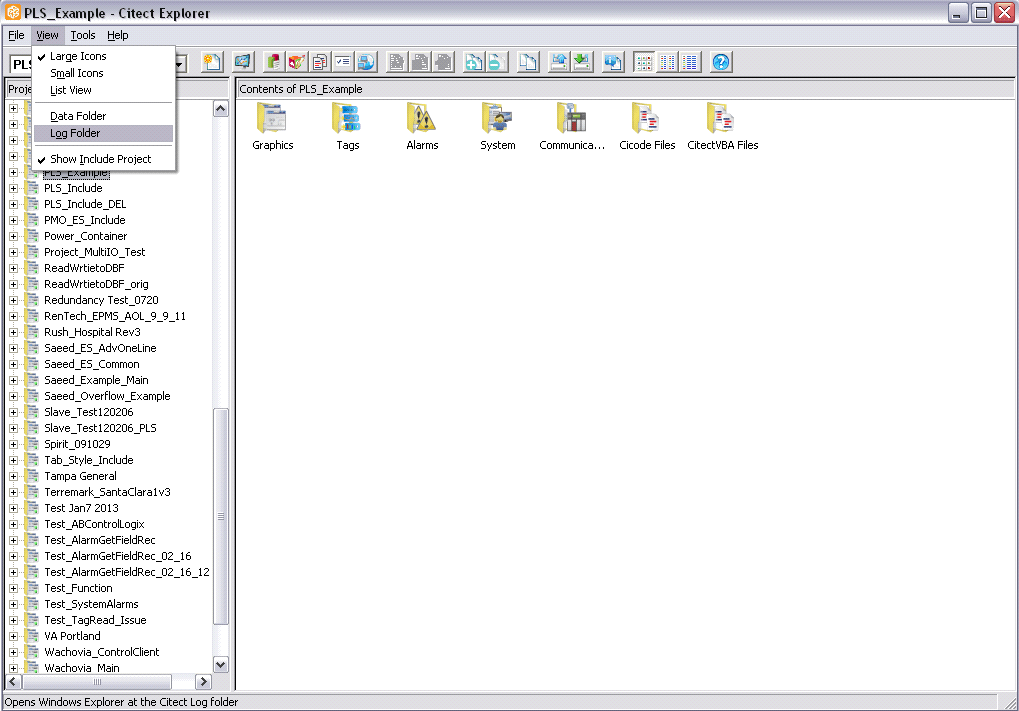Viewport: 1019px width, 711px height.
Task: Click project tree scroll down arrow
Action: tap(221, 665)
